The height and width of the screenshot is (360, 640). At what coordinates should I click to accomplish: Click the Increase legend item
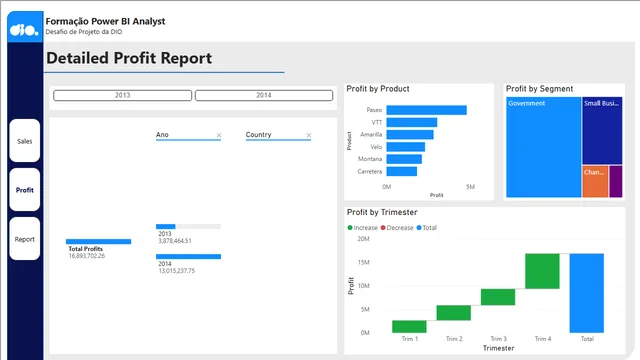point(362,228)
